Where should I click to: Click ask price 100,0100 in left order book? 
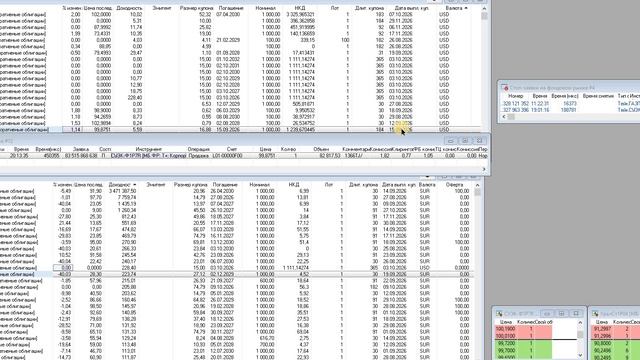point(505,336)
